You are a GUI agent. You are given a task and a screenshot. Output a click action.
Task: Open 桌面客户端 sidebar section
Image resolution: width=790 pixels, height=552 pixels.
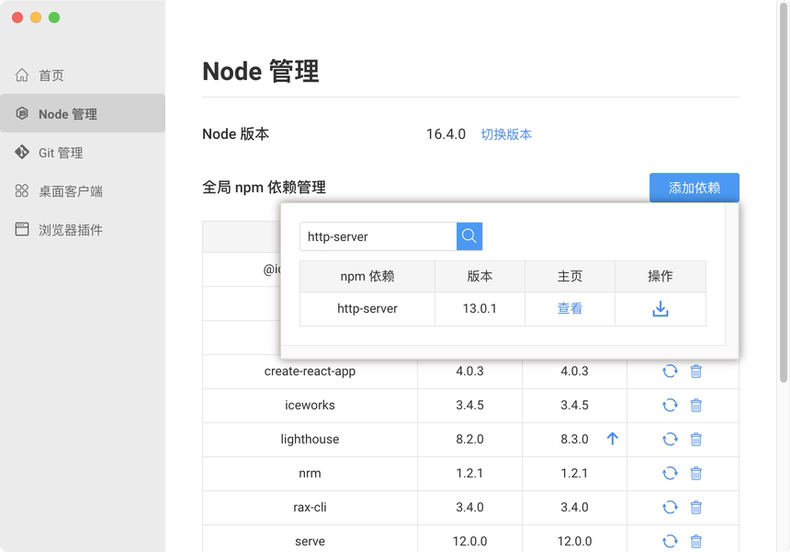[70, 191]
